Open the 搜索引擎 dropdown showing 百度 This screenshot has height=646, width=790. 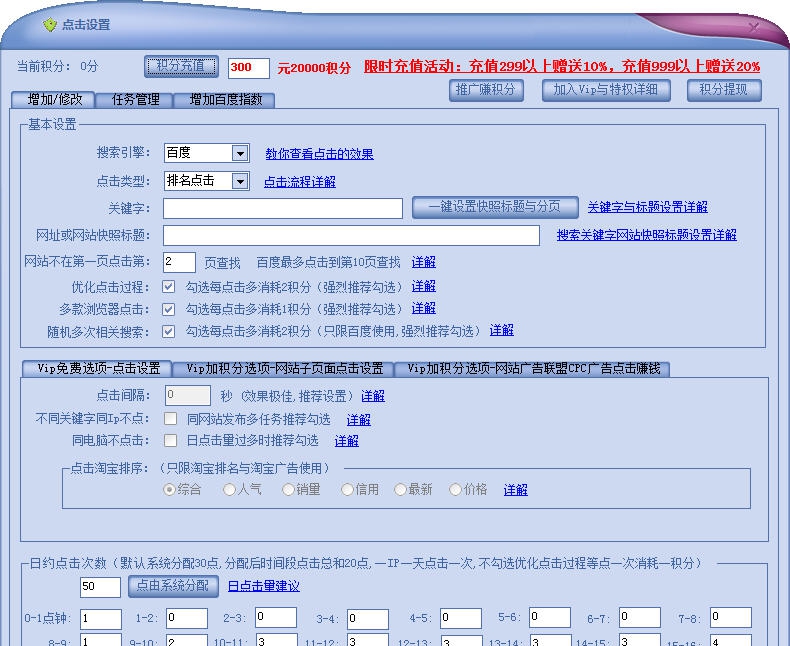239,154
